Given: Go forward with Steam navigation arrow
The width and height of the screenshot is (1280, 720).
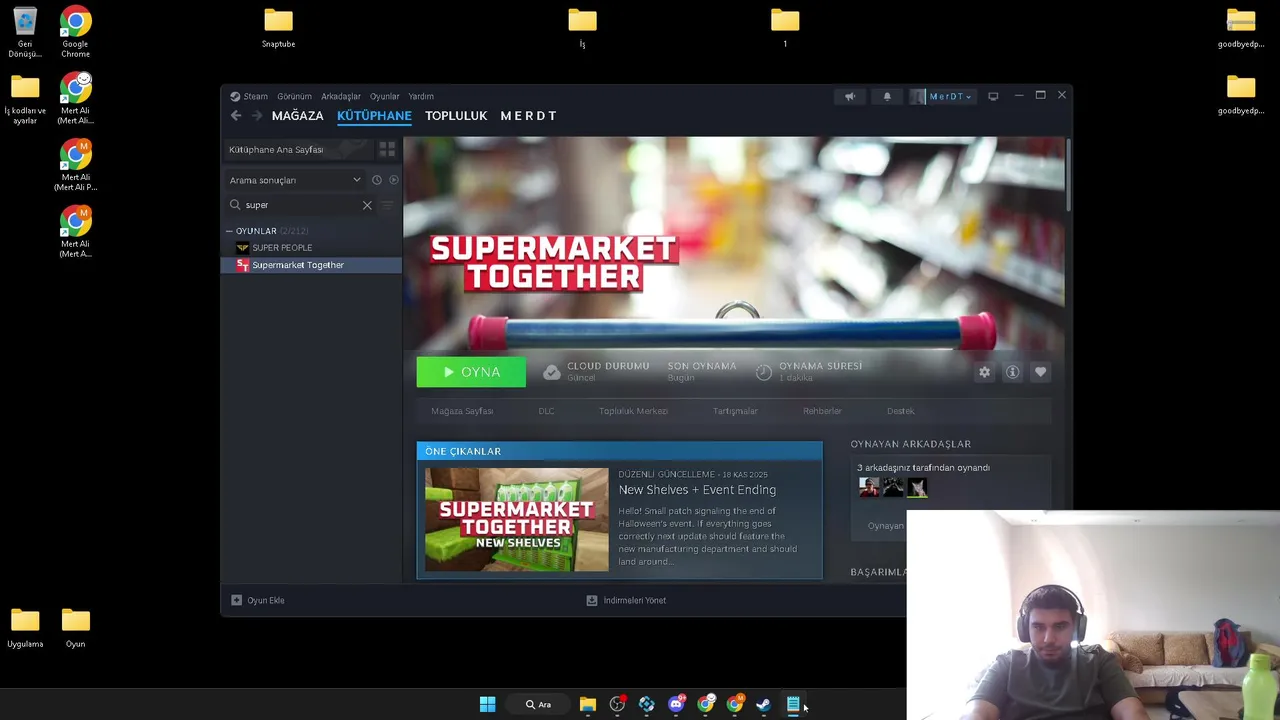Looking at the screenshot, I should click(257, 116).
